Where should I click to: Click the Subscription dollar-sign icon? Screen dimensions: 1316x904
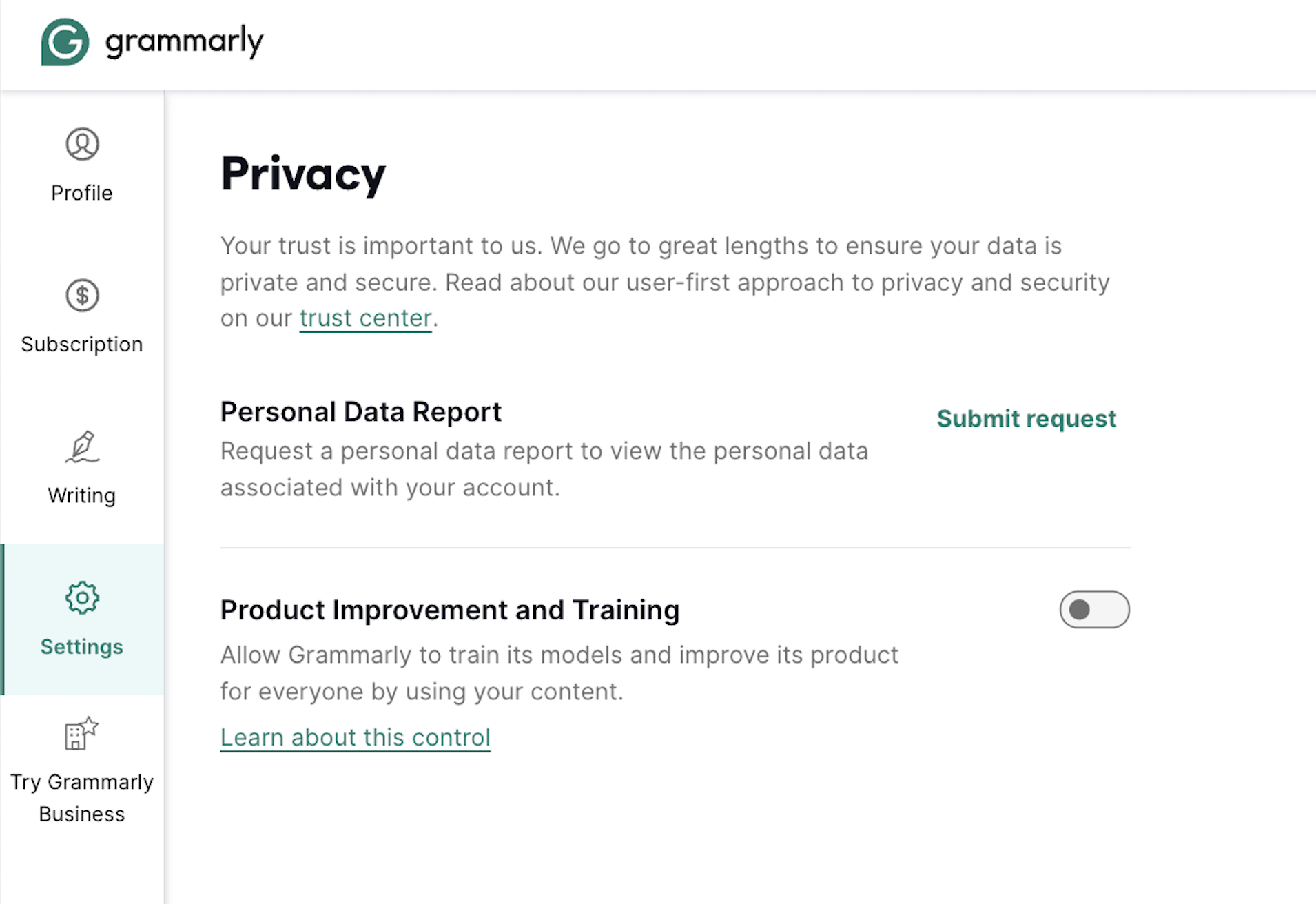[x=81, y=296]
